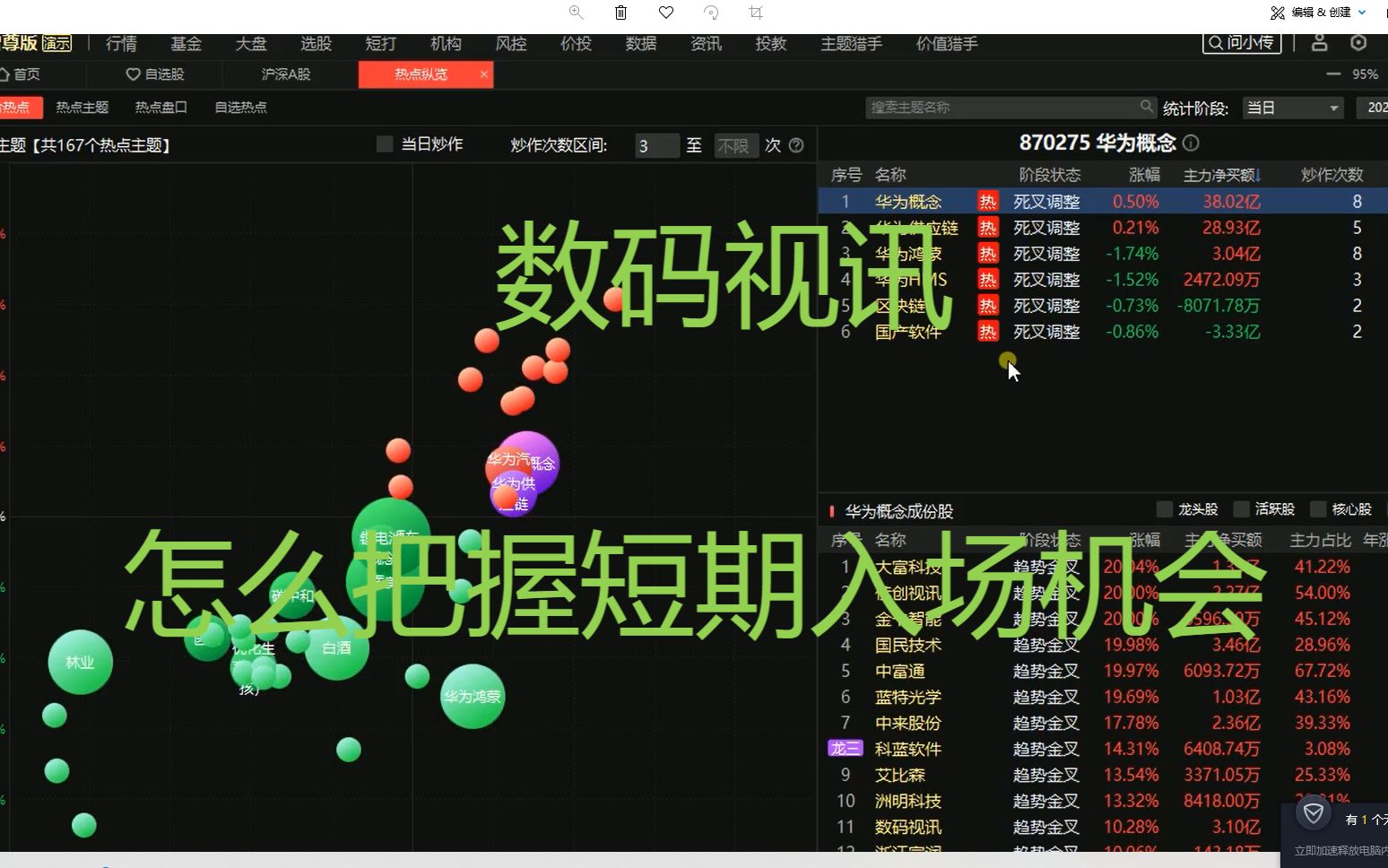Click the 白酒 green bubble
1388x868 pixels.
coord(337,647)
